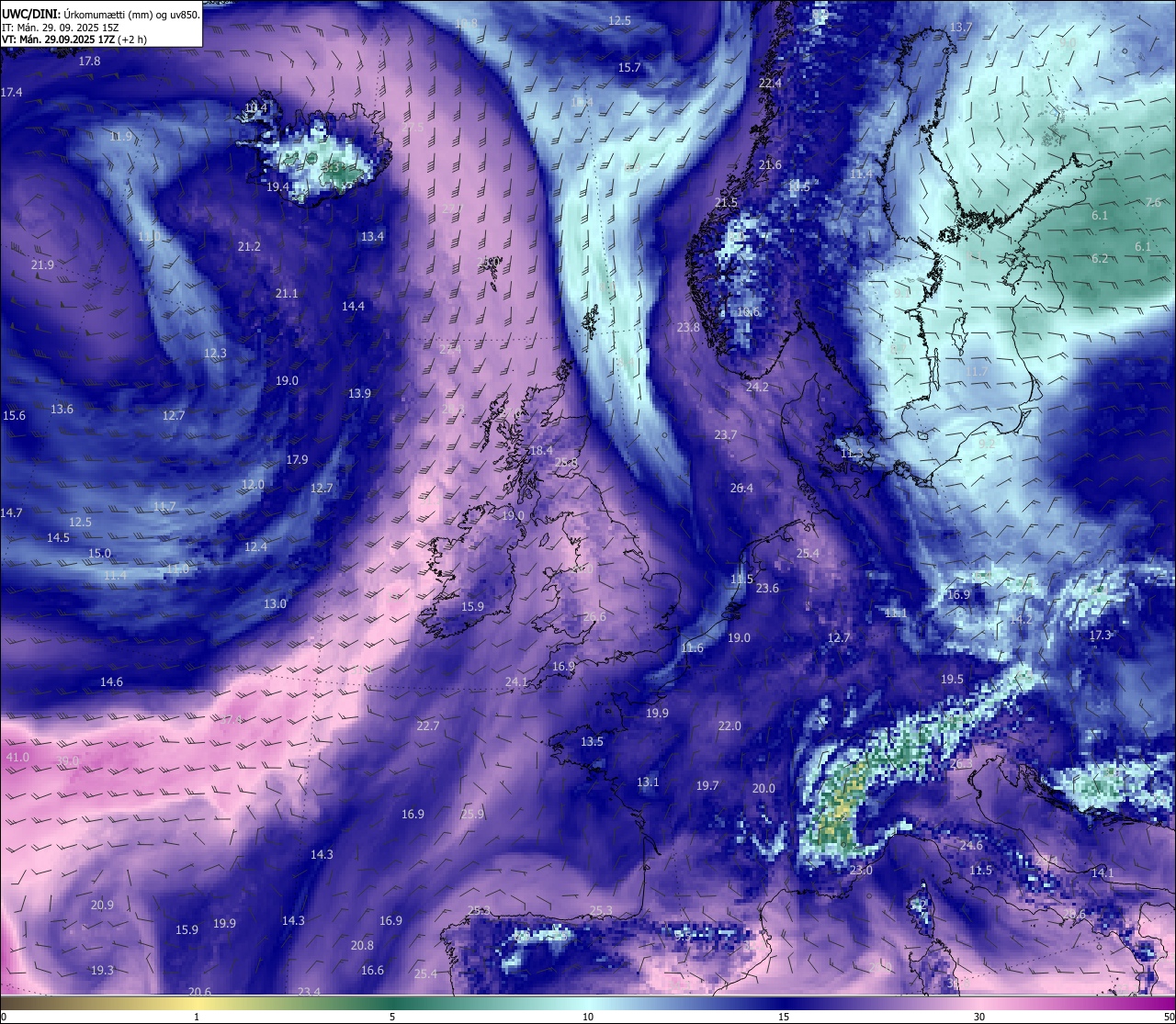Select the 15.6 value at the left edge
The width and height of the screenshot is (1176, 1024).
14,416
